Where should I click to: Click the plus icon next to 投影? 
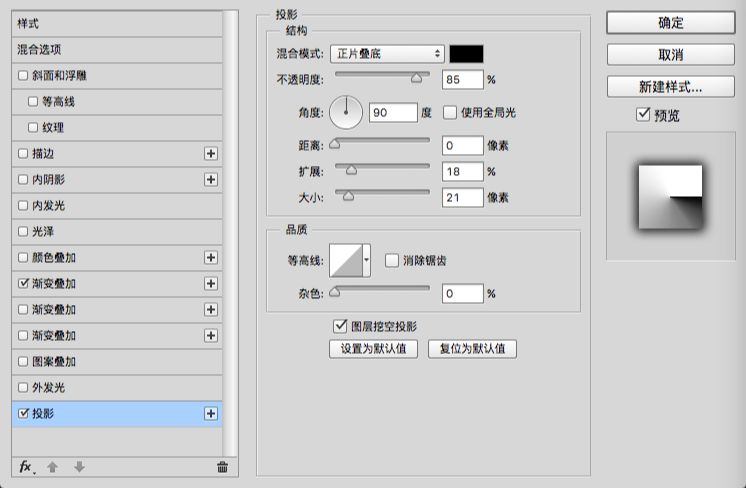pyautogui.click(x=211, y=414)
